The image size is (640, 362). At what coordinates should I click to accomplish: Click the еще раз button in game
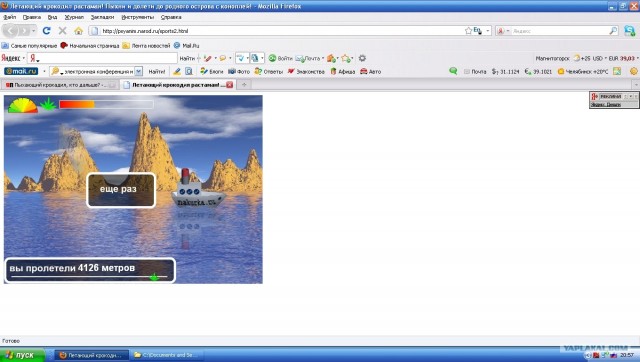(x=121, y=190)
